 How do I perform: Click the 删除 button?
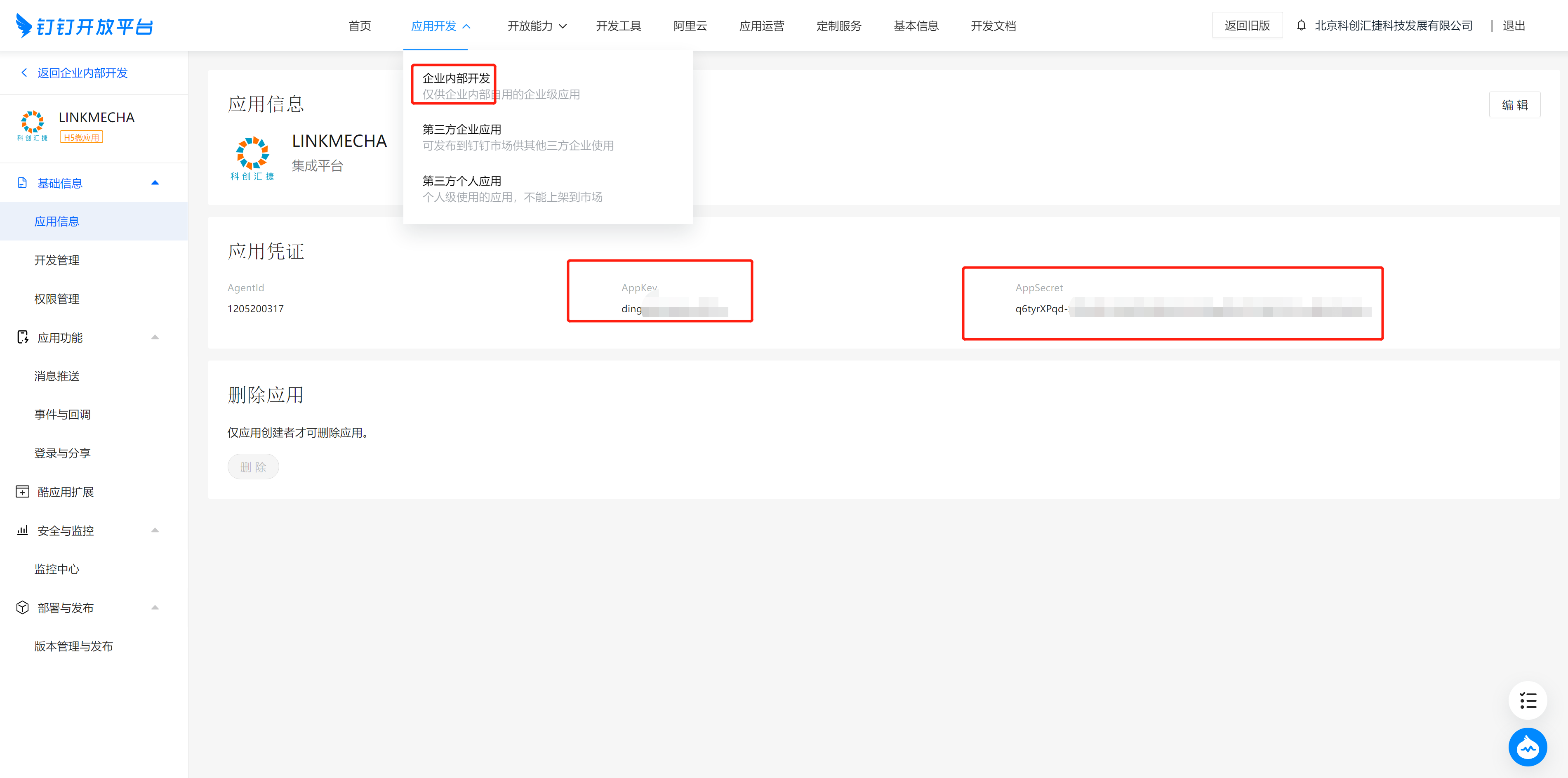(253, 467)
